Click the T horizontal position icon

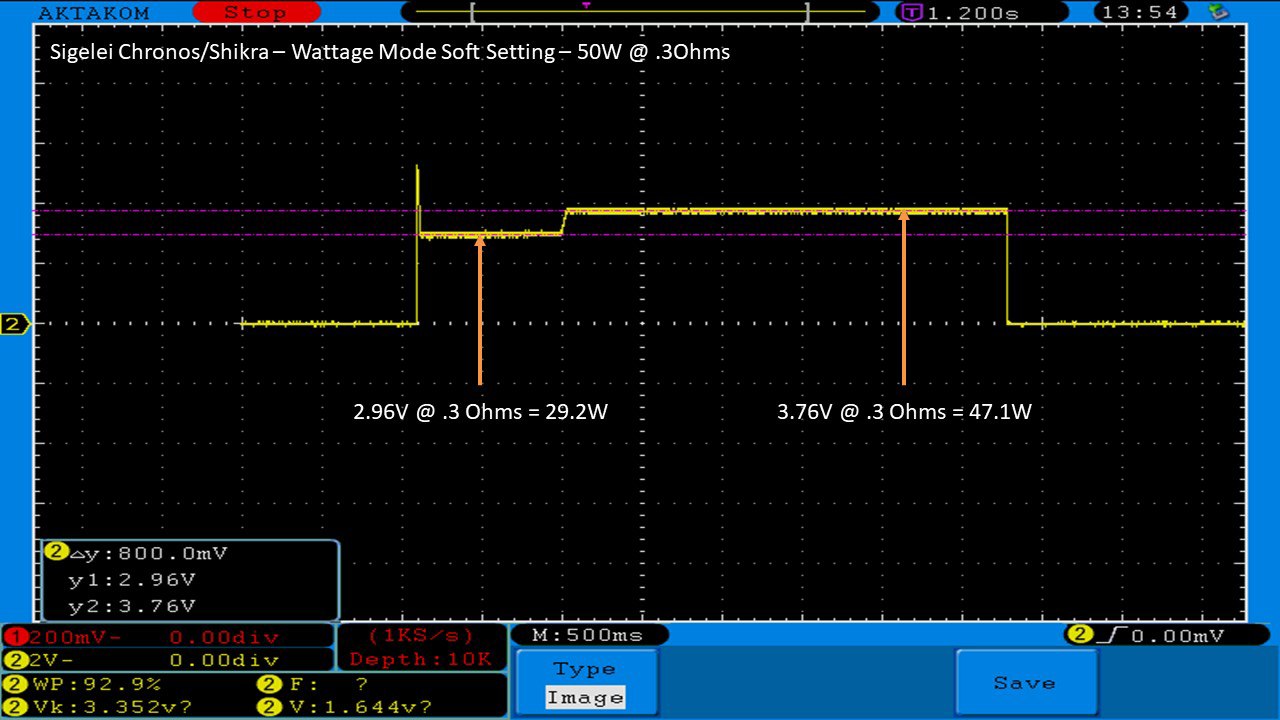pos(913,13)
